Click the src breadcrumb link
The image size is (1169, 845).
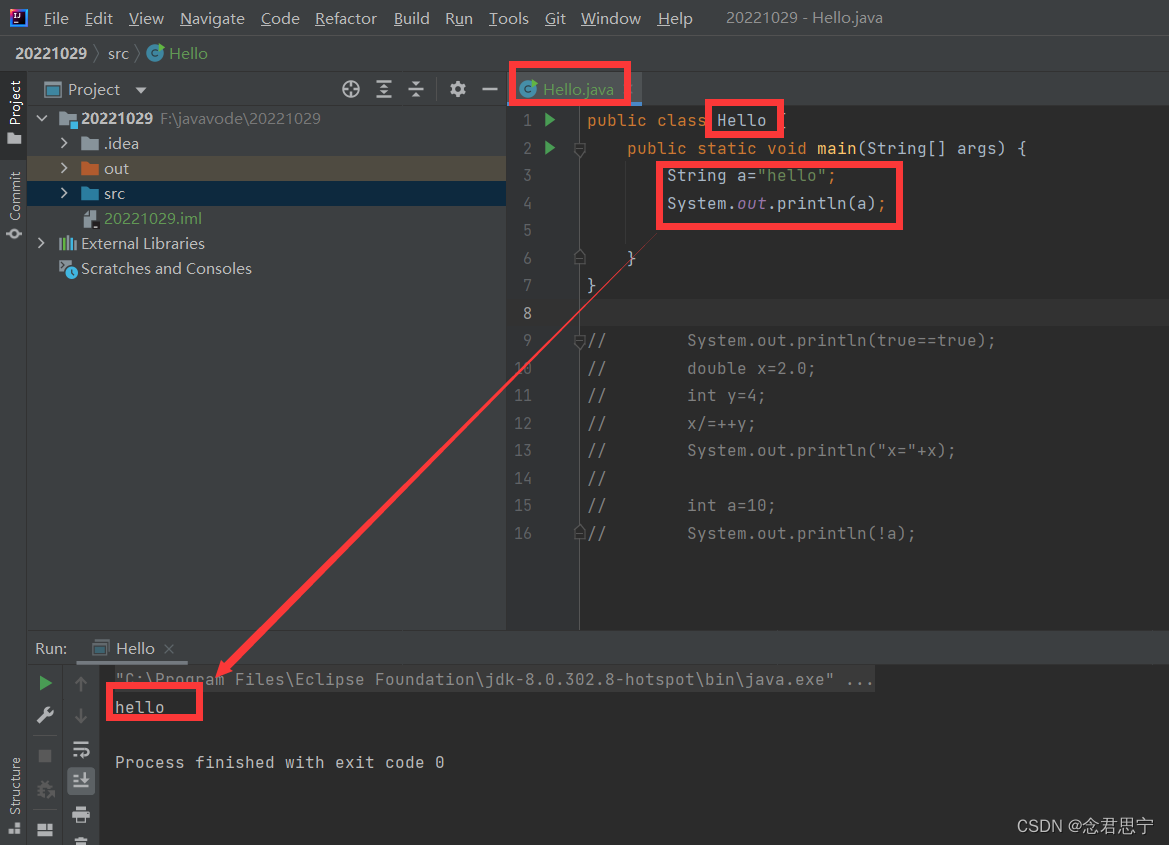(x=118, y=53)
